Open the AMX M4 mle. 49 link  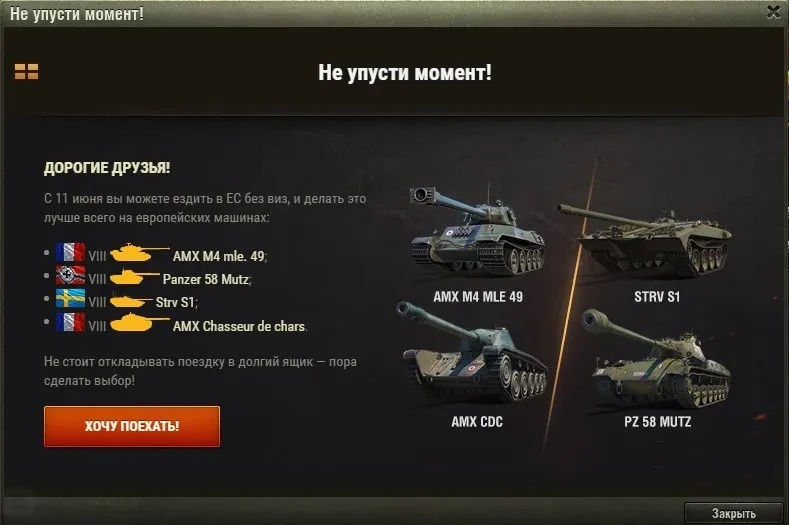(219, 256)
